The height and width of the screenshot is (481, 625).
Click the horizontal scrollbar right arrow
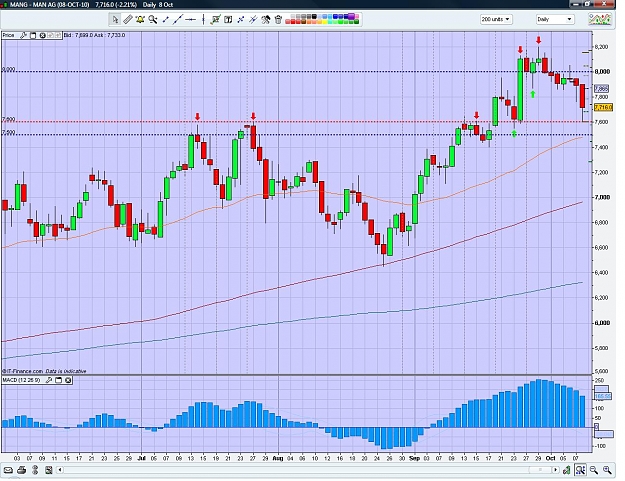[x=555, y=470]
